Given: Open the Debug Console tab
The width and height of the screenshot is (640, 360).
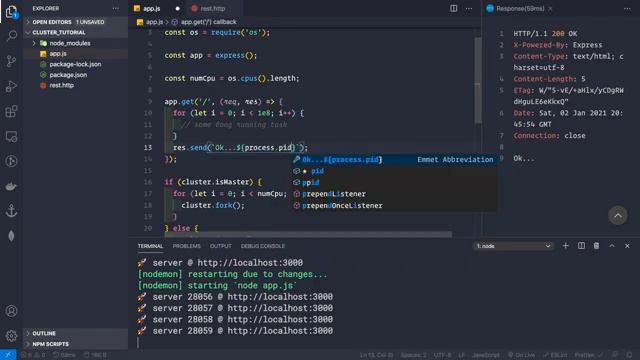Looking at the screenshot, I should [263, 246].
